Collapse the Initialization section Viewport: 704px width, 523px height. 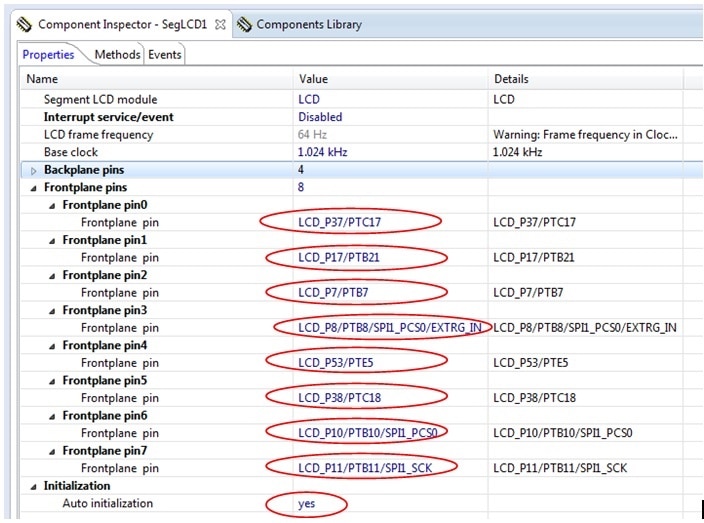35,486
